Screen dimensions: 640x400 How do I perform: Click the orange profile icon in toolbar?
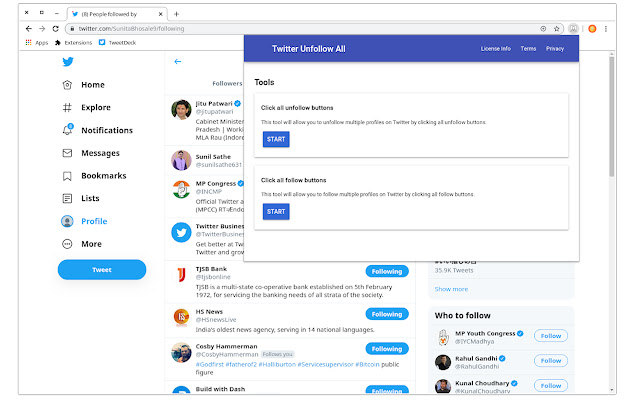pos(592,29)
